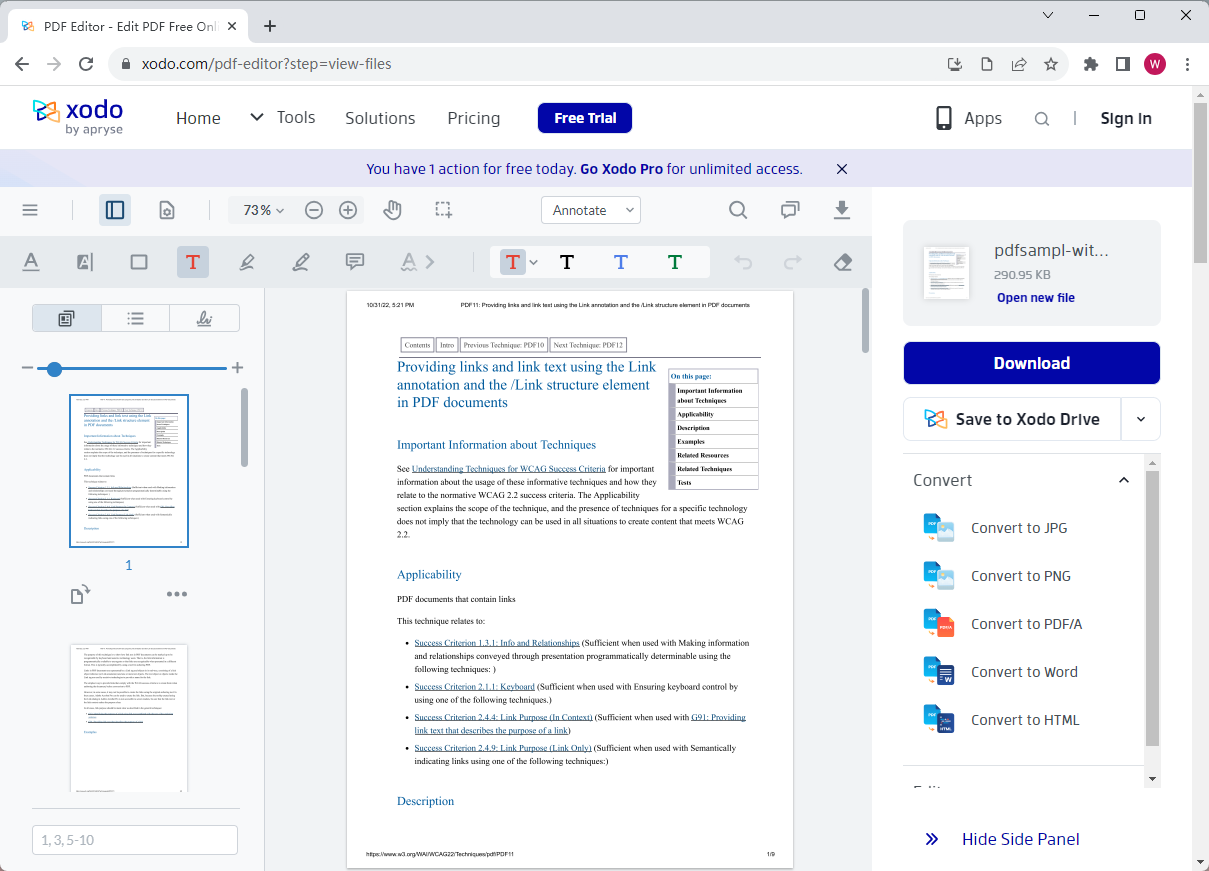
Task: Toggle the comments panel icon
Action: (790, 210)
